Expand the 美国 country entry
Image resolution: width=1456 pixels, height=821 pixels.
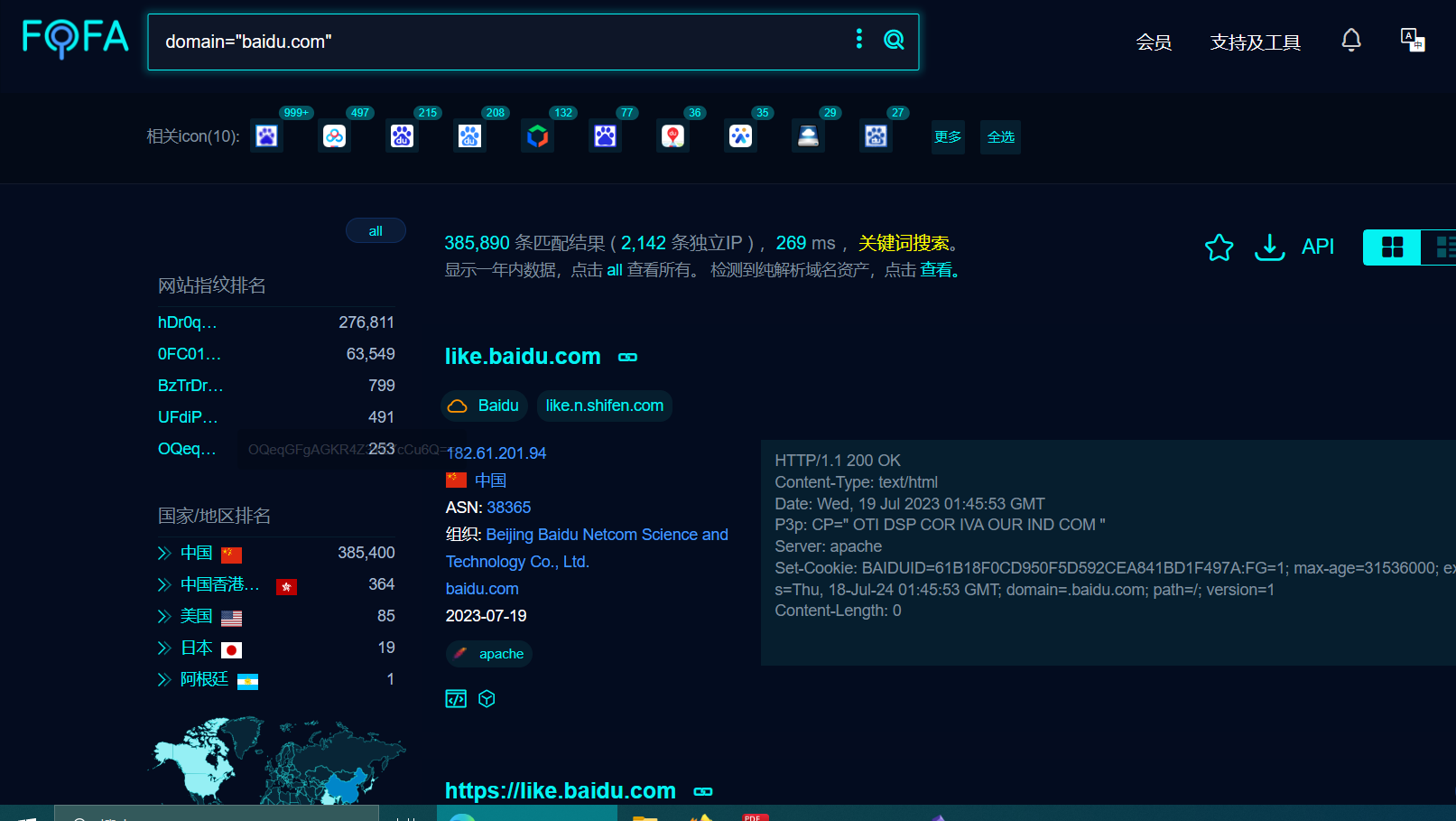pyautogui.click(x=164, y=617)
